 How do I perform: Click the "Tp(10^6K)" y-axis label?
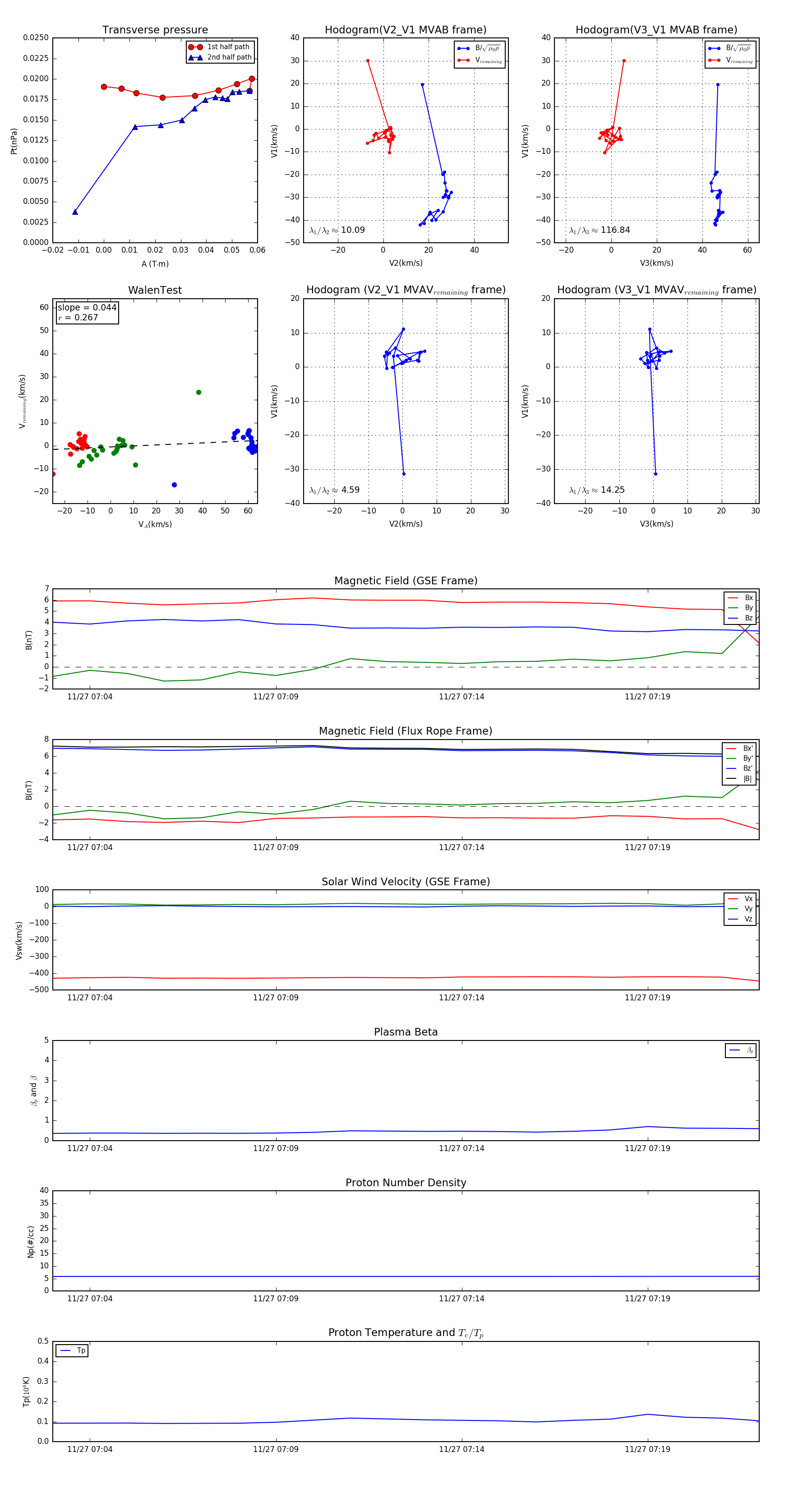25,1392
